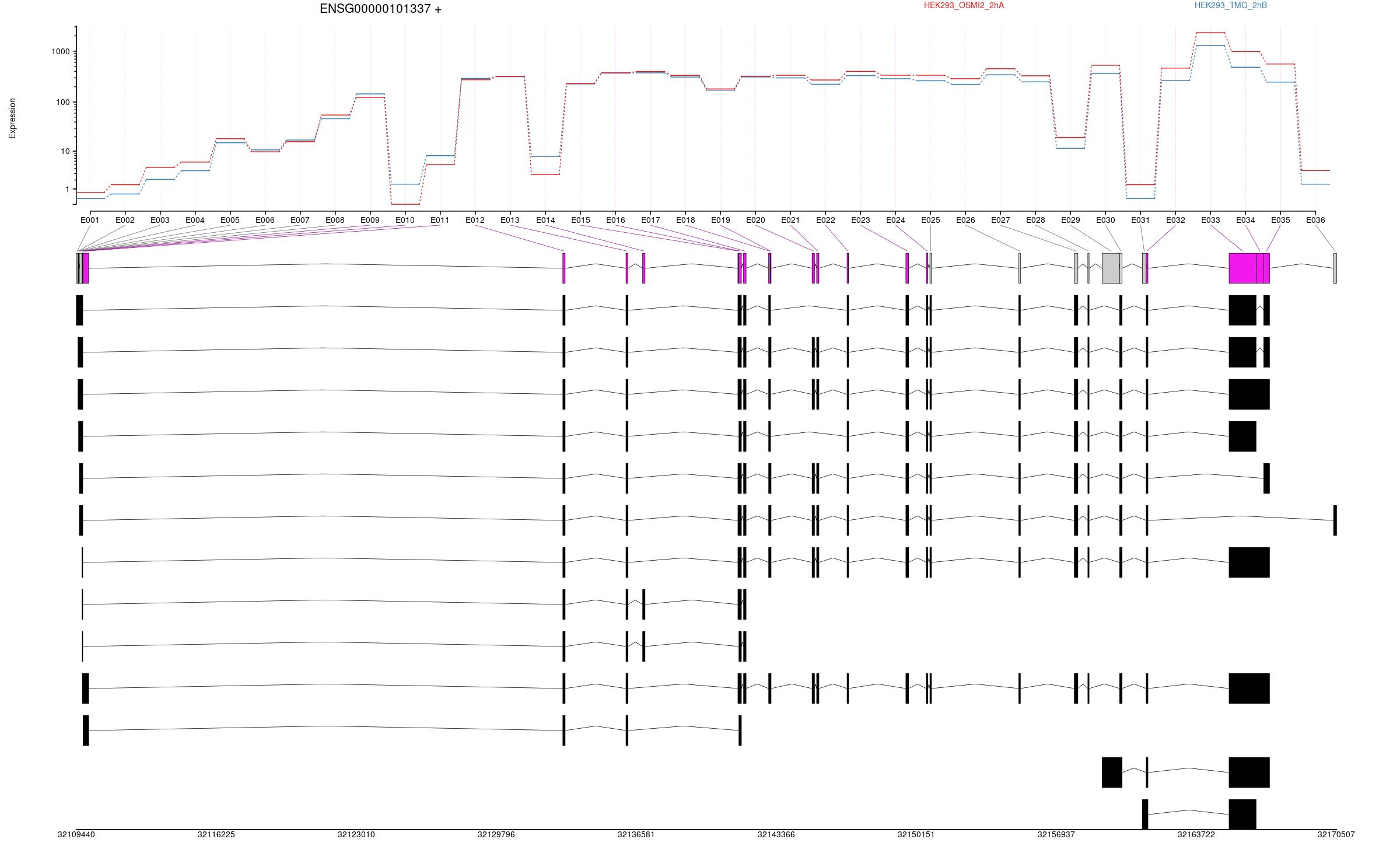Screen dimensions: 1400x846
Task: Click exon label E024
Action: 895,220
